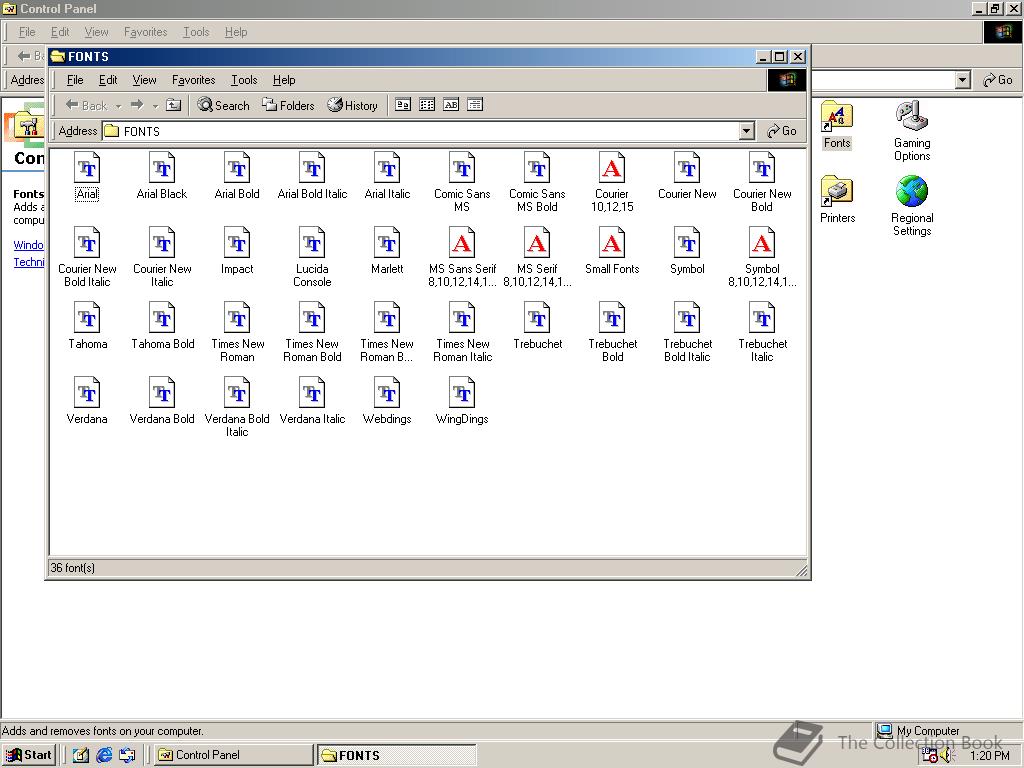Expand Control Panel address bar dropdown
The height and width of the screenshot is (768, 1024).
[962, 80]
